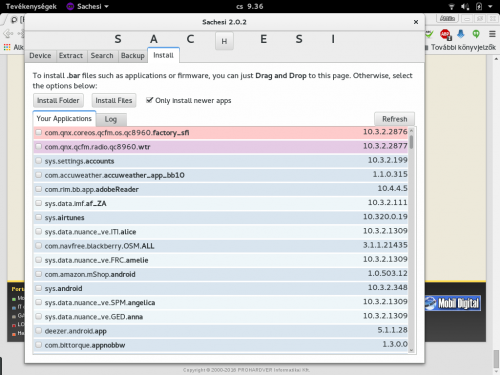Click version 10.3.2.2876 text

[x=385, y=132]
